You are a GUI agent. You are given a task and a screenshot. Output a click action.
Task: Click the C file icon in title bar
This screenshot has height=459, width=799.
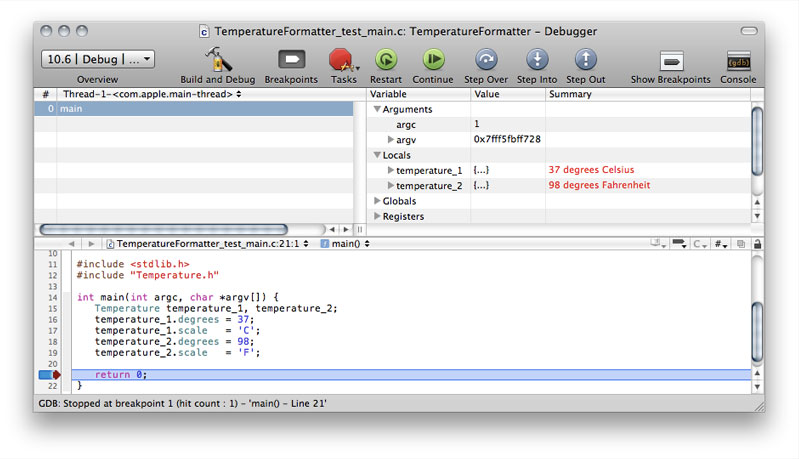tap(204, 32)
